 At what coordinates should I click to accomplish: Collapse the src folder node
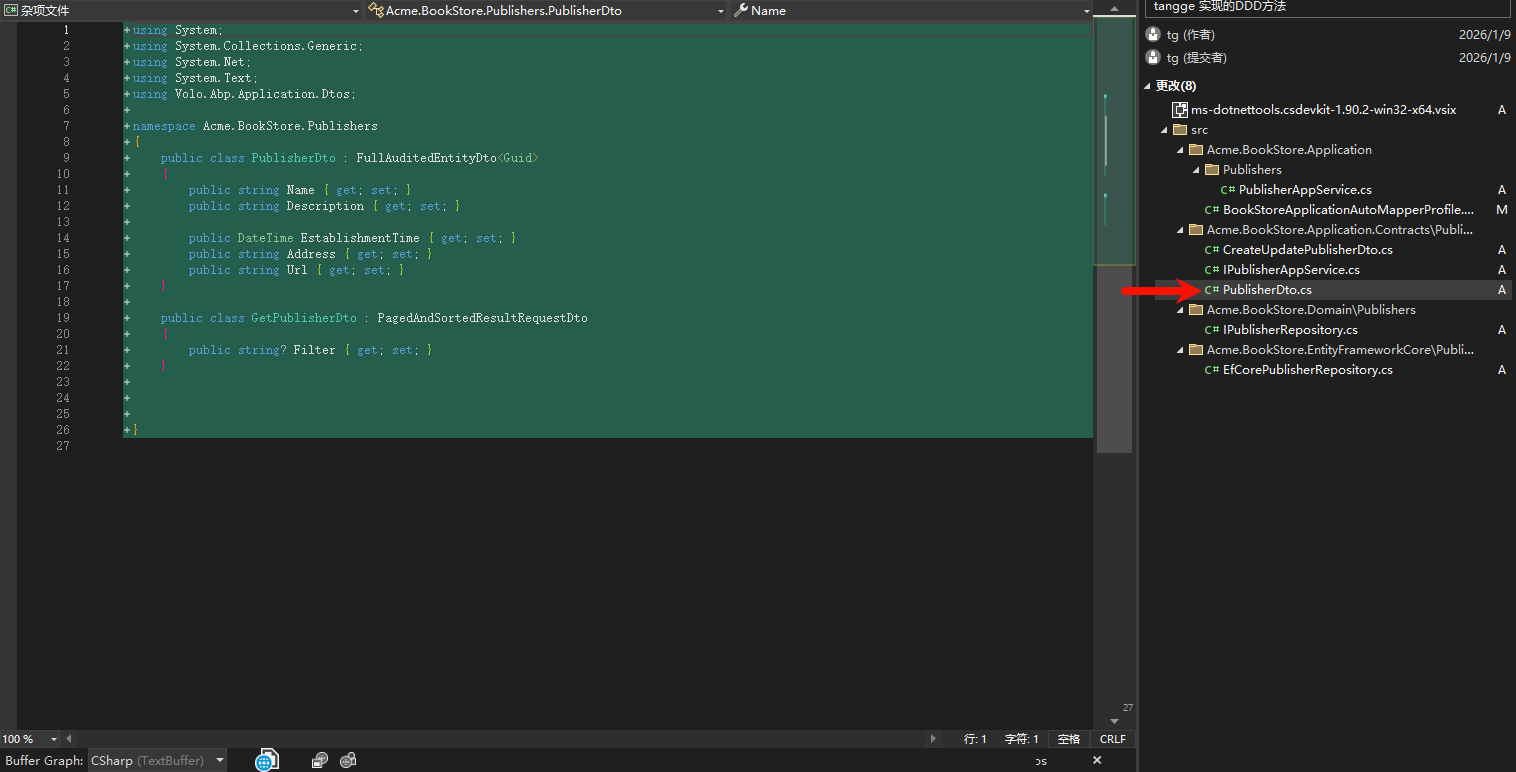click(1164, 130)
